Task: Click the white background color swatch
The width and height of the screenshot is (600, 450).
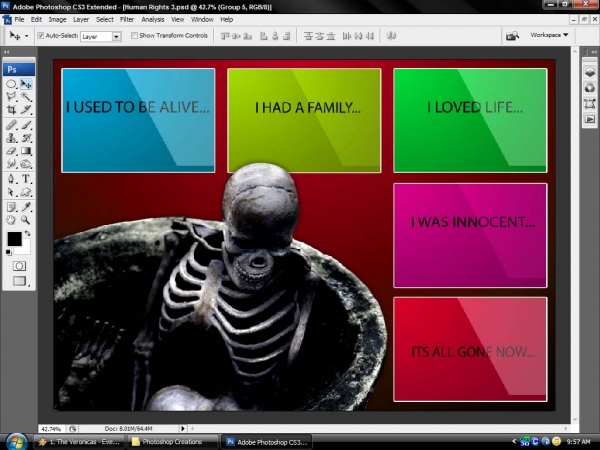Action: (x=25, y=249)
